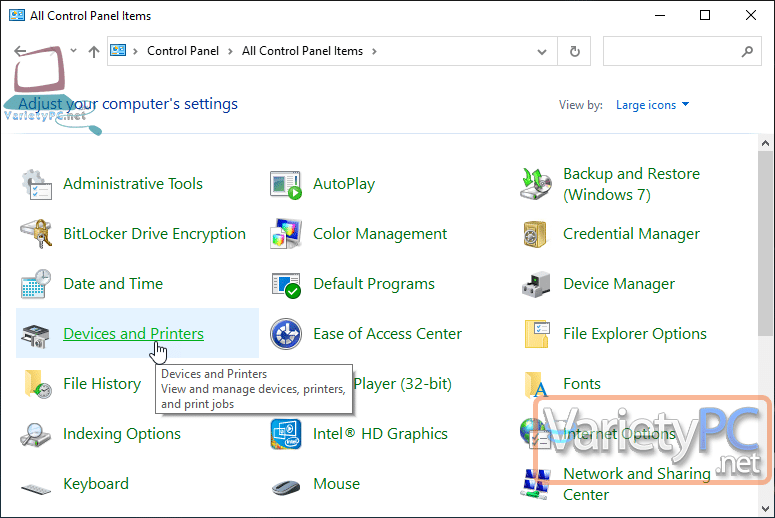Expand the chevron after All Control Panel Items
775x518 pixels.
pyautogui.click(x=374, y=51)
